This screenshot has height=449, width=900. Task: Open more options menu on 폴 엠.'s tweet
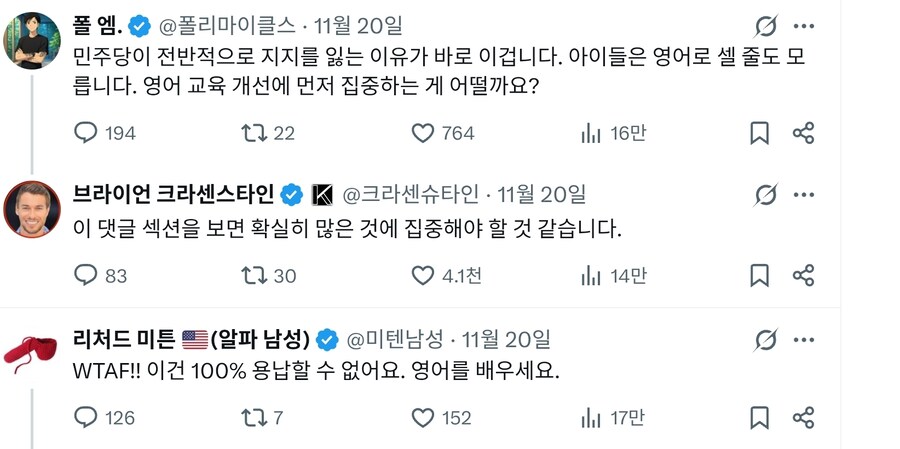804,26
